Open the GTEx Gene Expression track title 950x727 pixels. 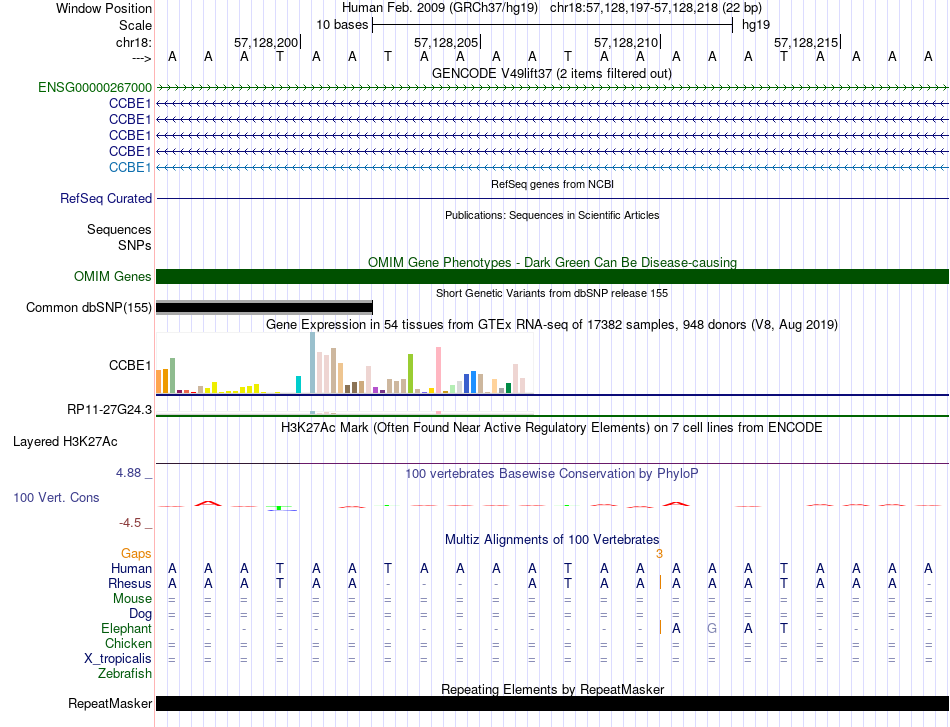(552, 325)
